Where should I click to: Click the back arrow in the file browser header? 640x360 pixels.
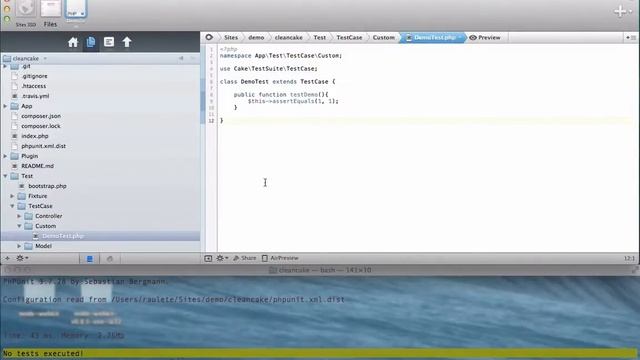point(181,58)
